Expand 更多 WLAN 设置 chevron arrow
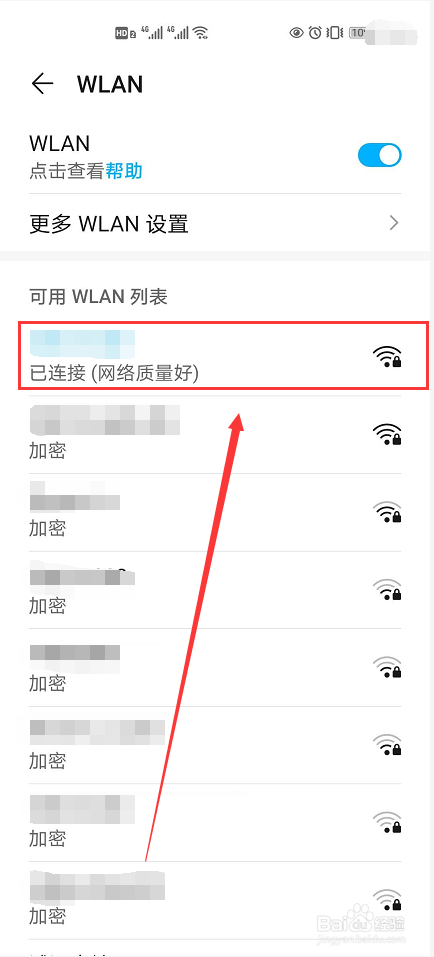The image size is (434, 957). [394, 223]
